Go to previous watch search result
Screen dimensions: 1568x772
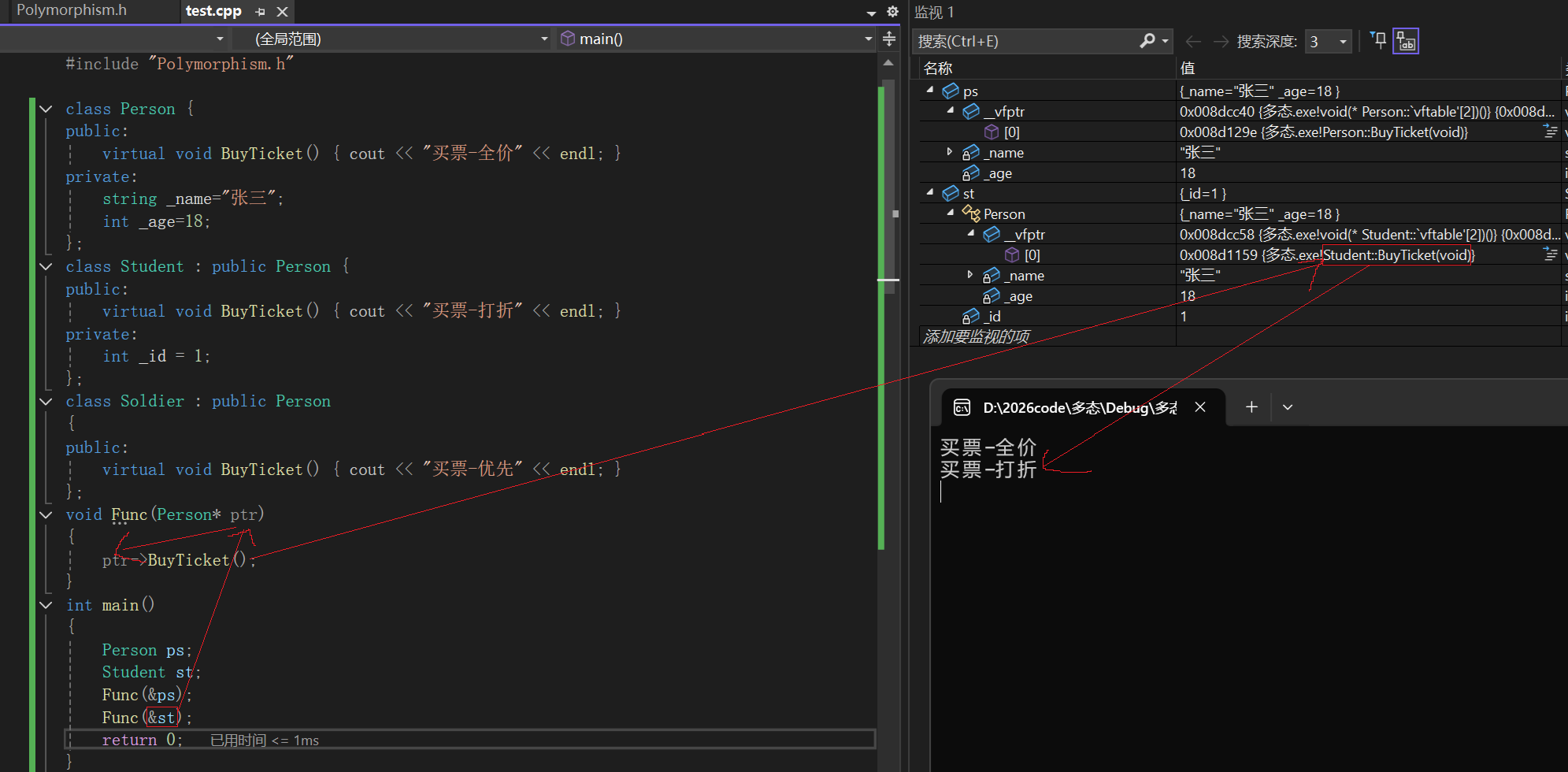[x=1193, y=41]
